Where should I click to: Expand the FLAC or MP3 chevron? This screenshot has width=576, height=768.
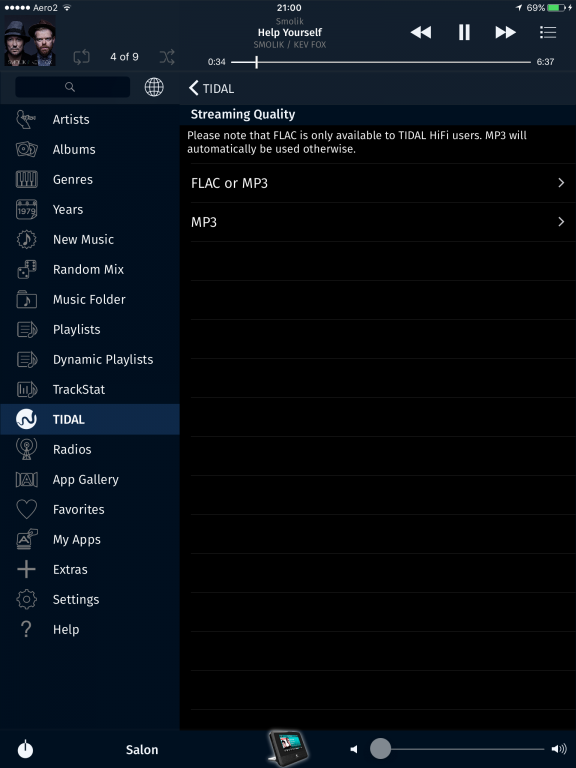pos(561,183)
